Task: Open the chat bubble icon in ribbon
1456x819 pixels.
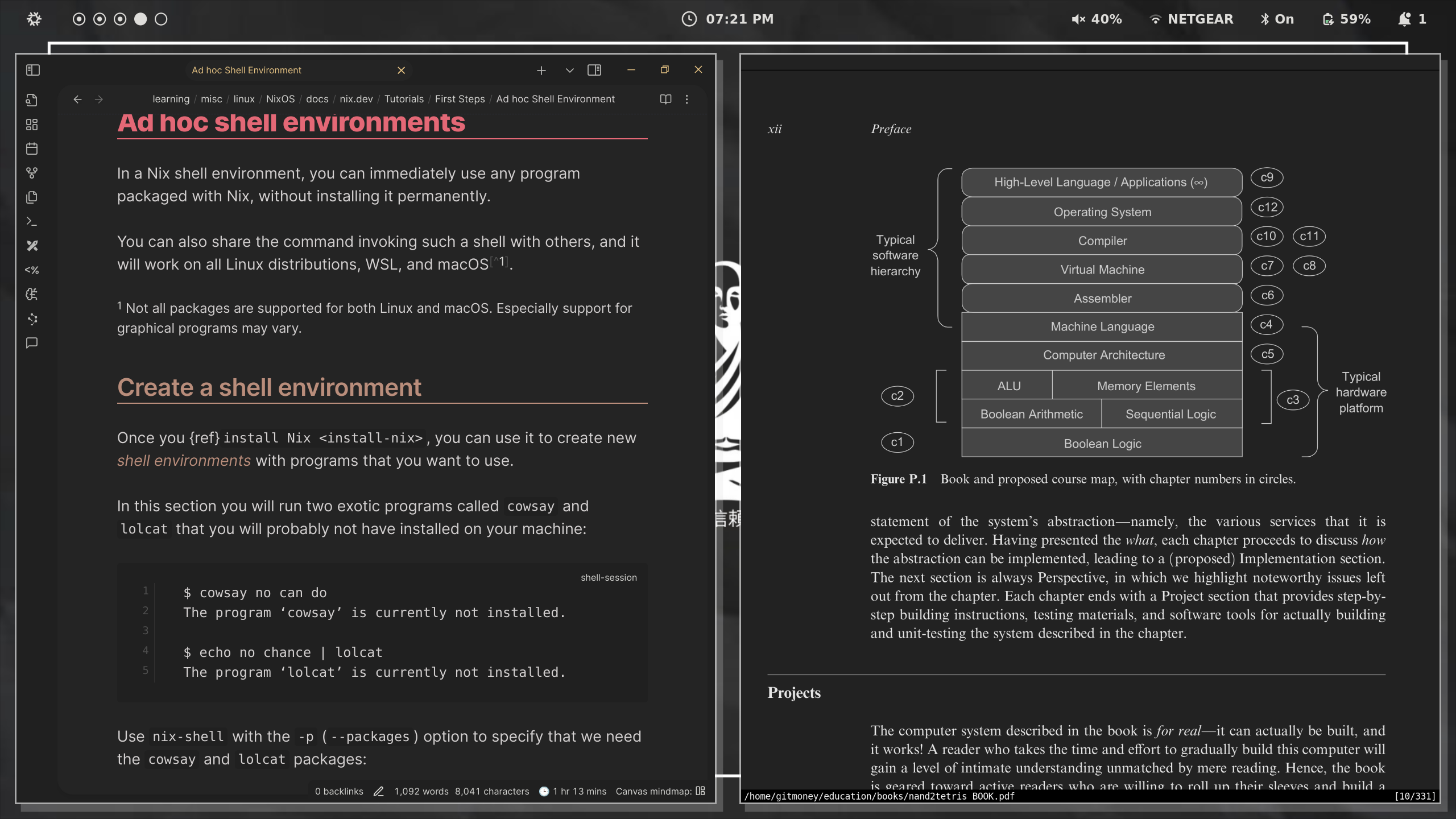Action: [x=32, y=343]
